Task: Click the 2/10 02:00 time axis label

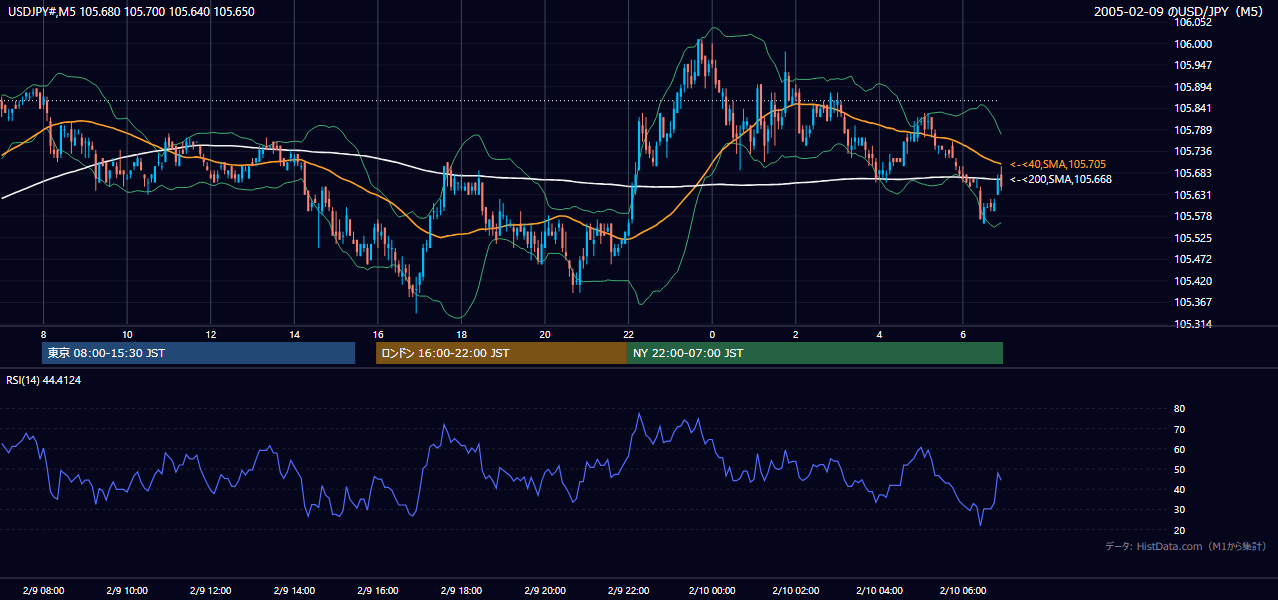Action: click(x=795, y=591)
